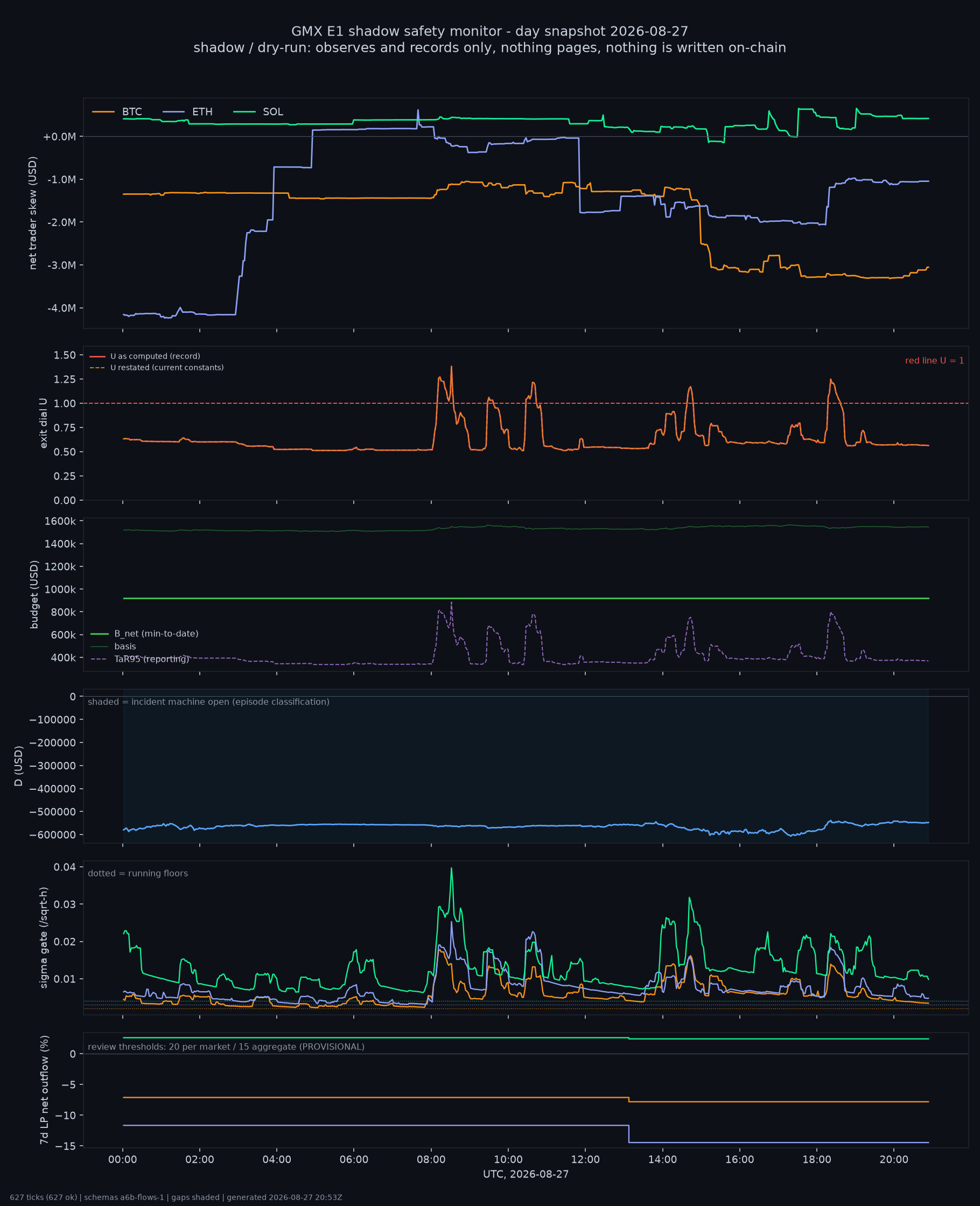The width and height of the screenshot is (980, 1206).
Task: Click the SOL legend label
Action: click(x=272, y=112)
